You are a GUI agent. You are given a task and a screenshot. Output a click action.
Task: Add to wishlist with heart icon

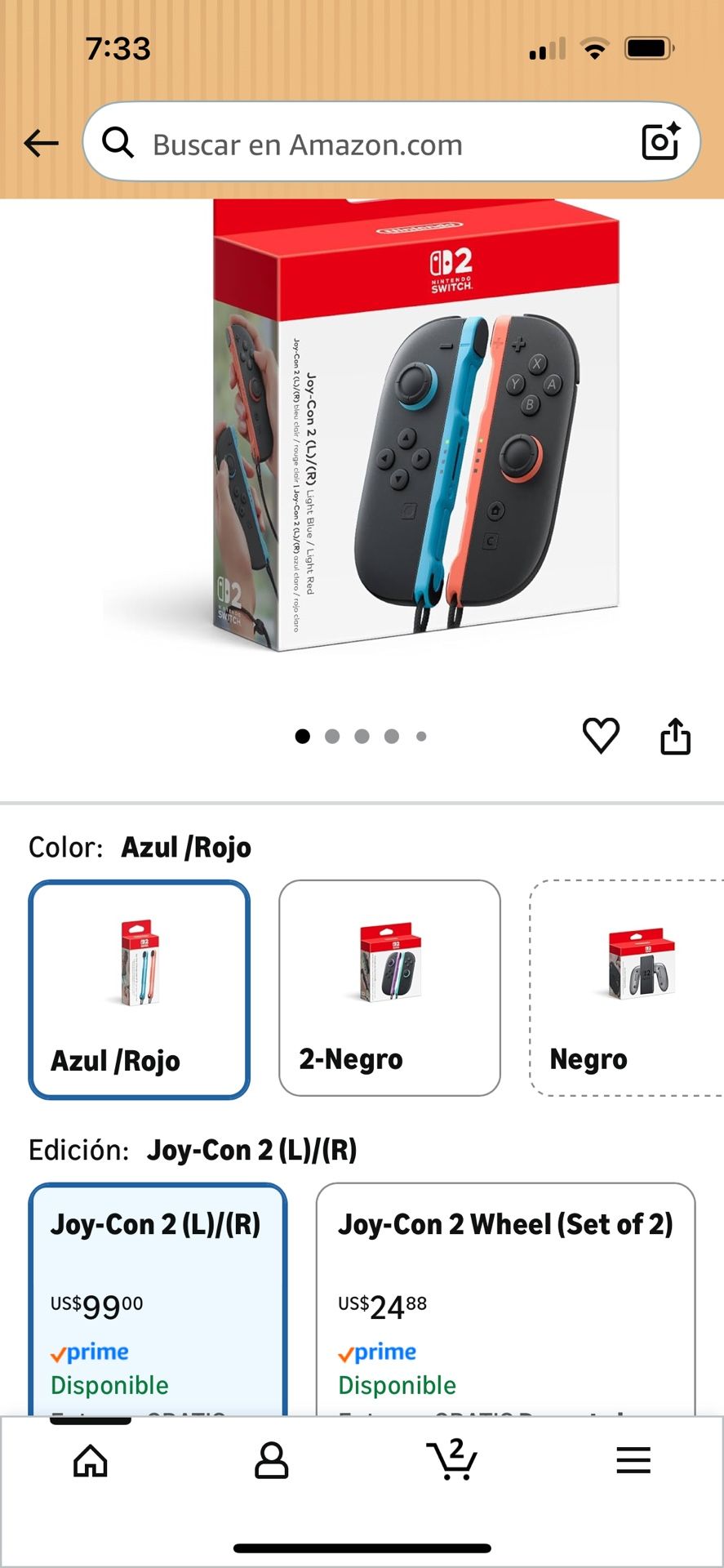601,736
